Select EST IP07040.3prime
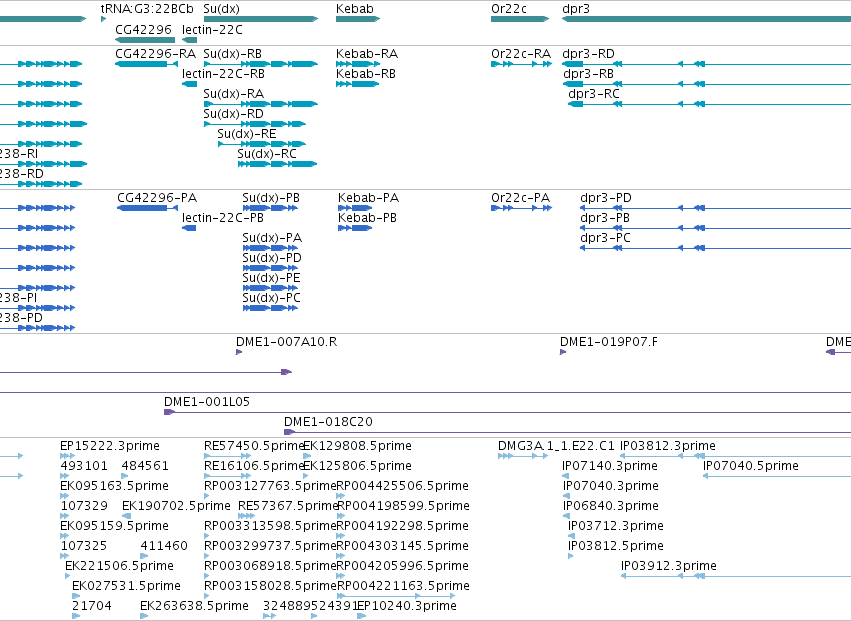Screen dimensions: 851x621 click(x=611, y=486)
